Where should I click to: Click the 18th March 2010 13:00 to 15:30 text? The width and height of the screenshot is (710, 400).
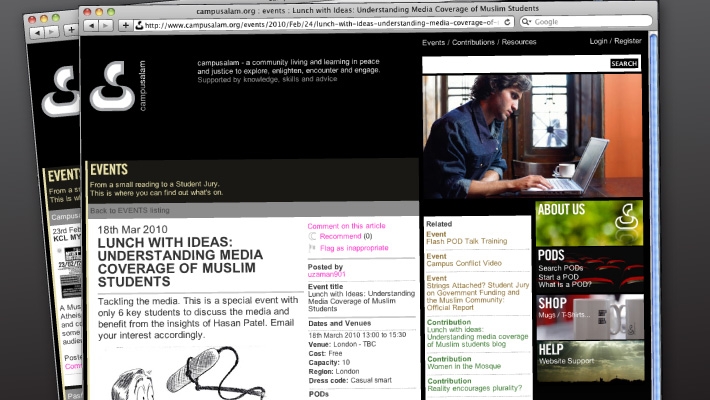coord(357,335)
